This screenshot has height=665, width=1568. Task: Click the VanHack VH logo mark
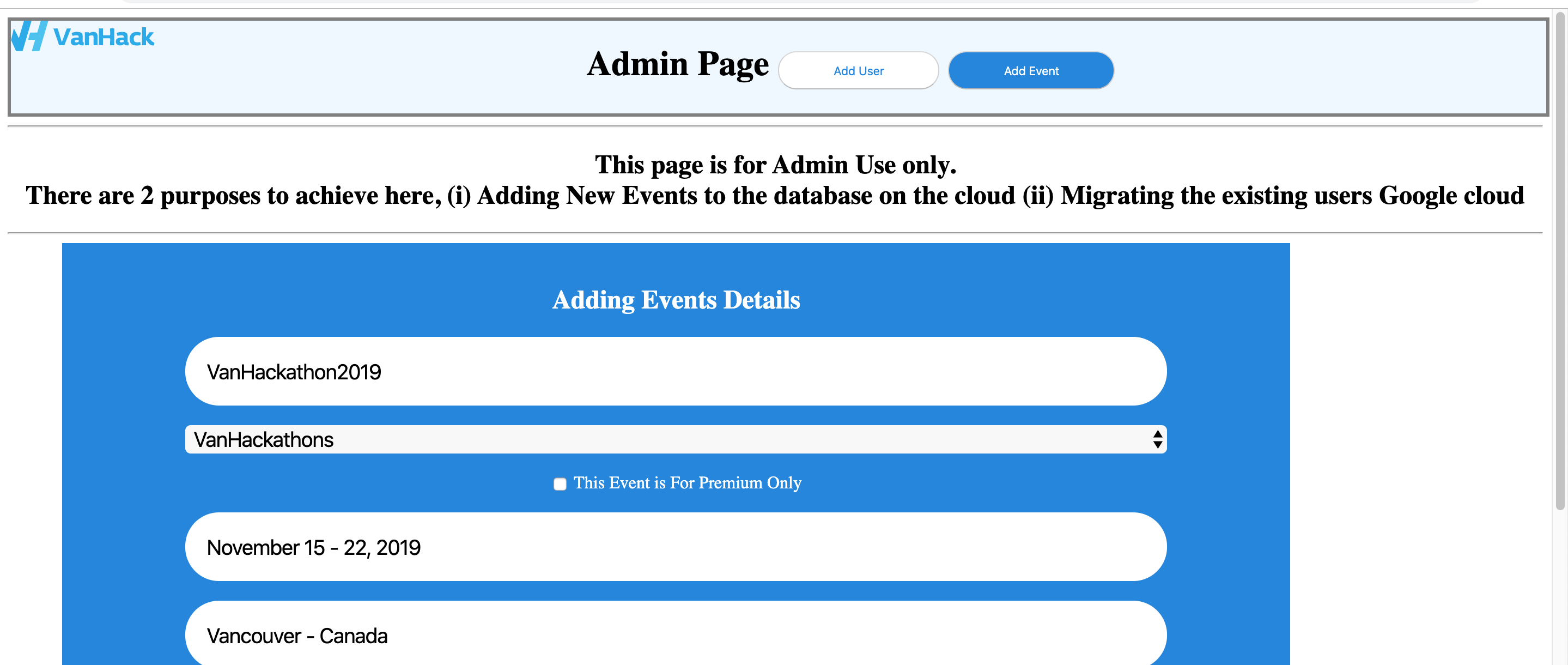coord(29,36)
